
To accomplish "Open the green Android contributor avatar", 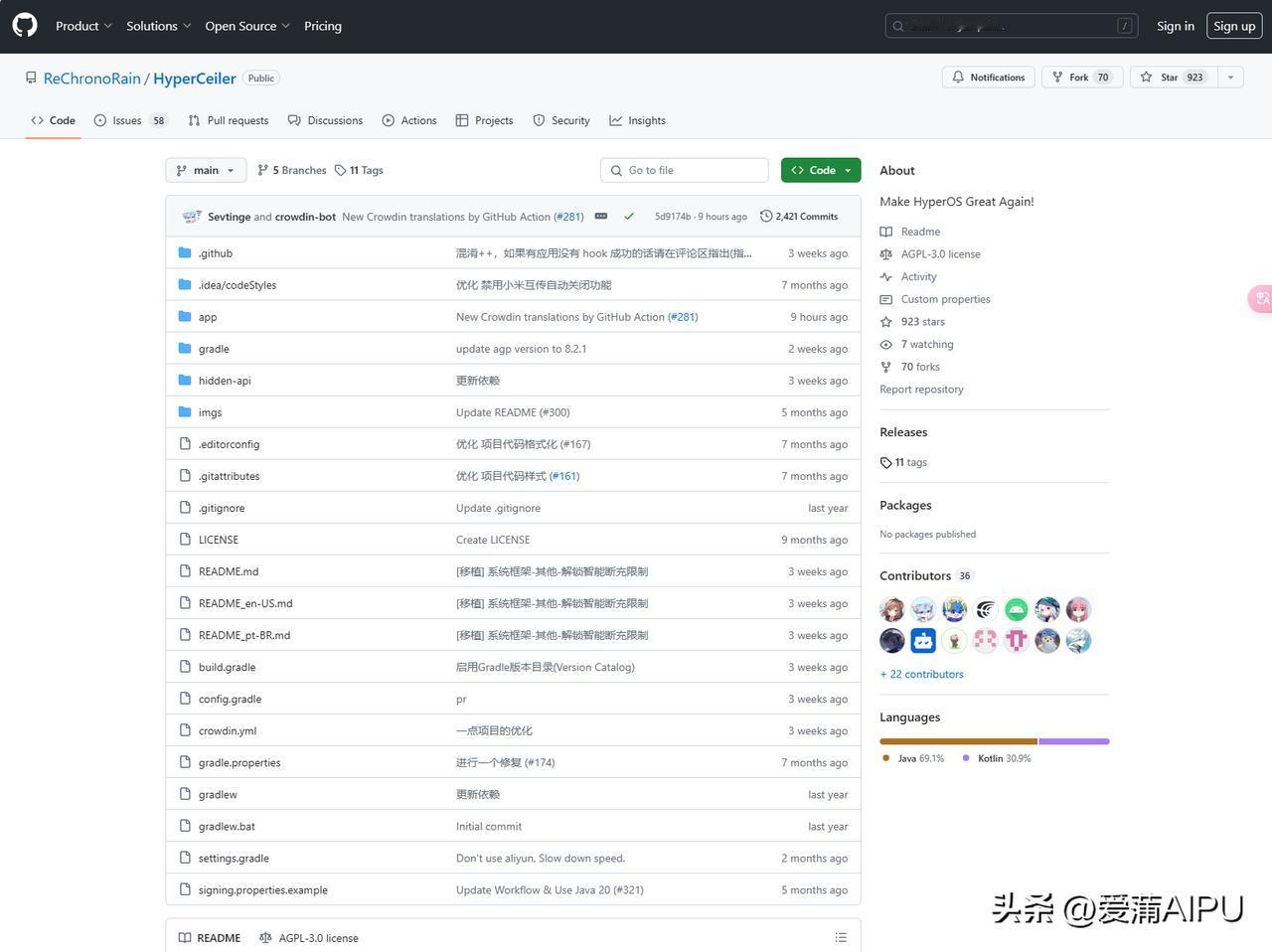I will tap(1016, 609).
